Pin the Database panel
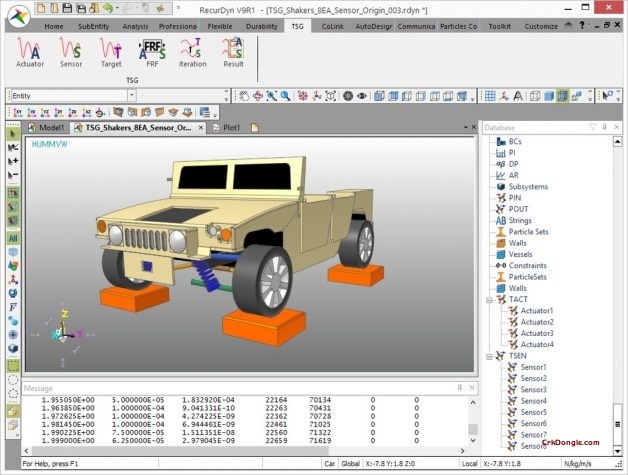Viewport: 628px width, 475px height. click(605, 127)
